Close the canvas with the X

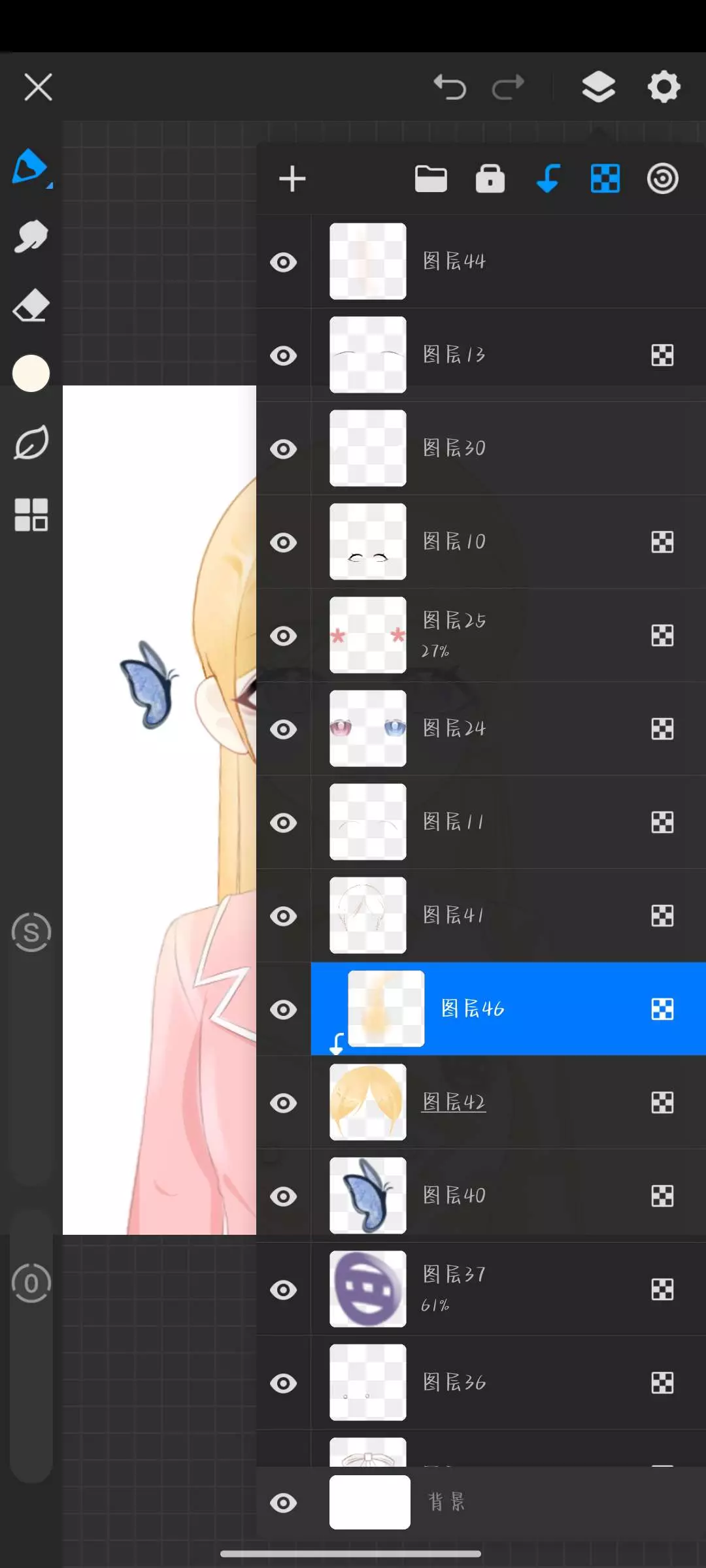[38, 87]
